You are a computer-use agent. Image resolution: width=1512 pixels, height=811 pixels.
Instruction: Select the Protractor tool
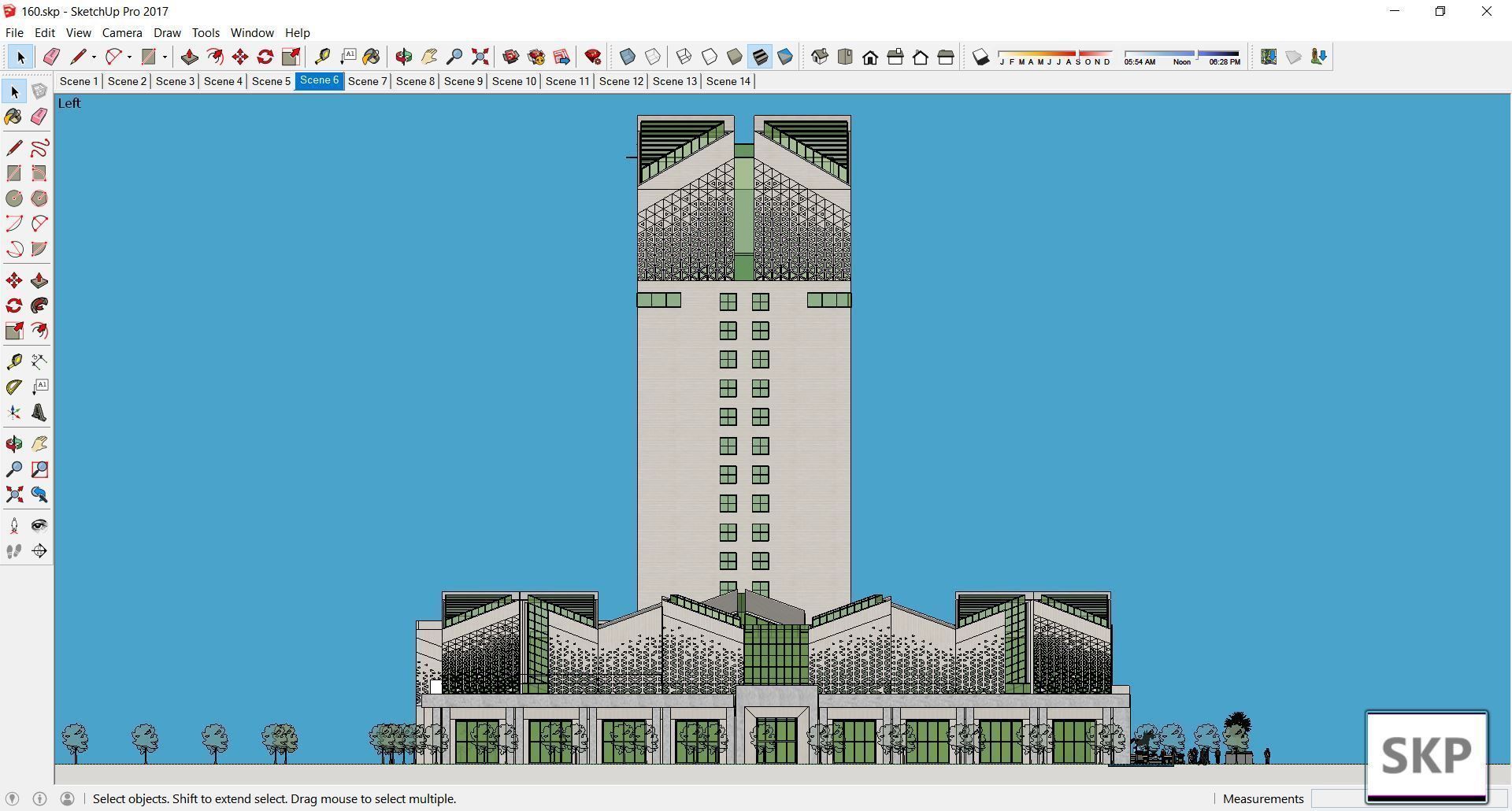click(x=14, y=387)
